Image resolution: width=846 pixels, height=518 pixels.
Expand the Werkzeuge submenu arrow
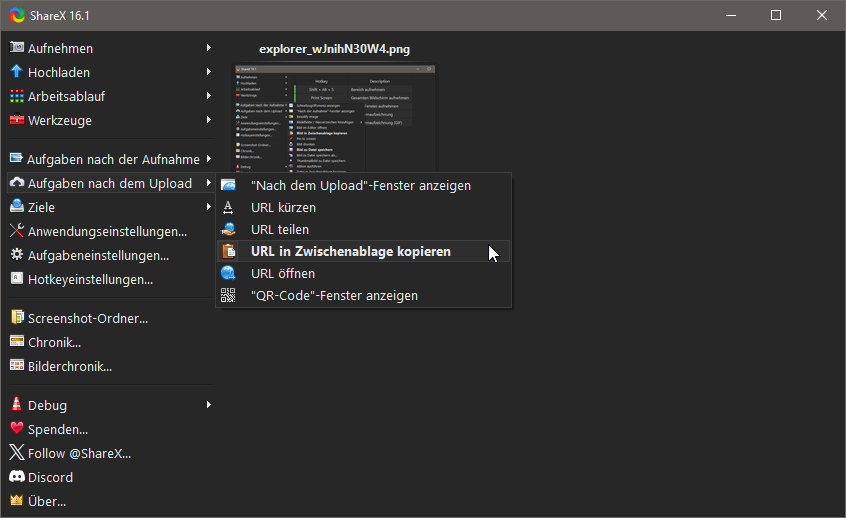208,119
